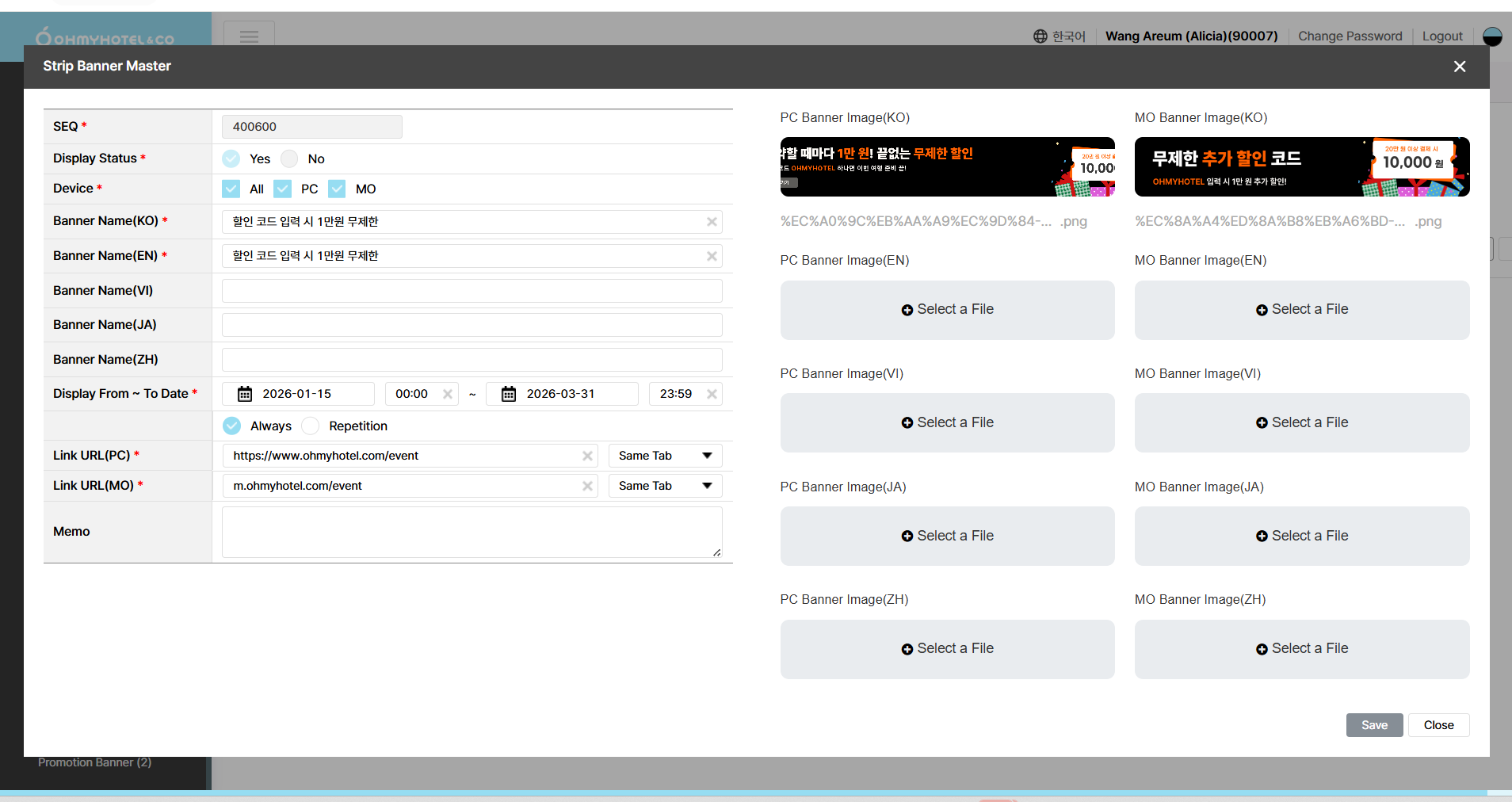Click the start date 2026-01-15 field

[x=298, y=394]
